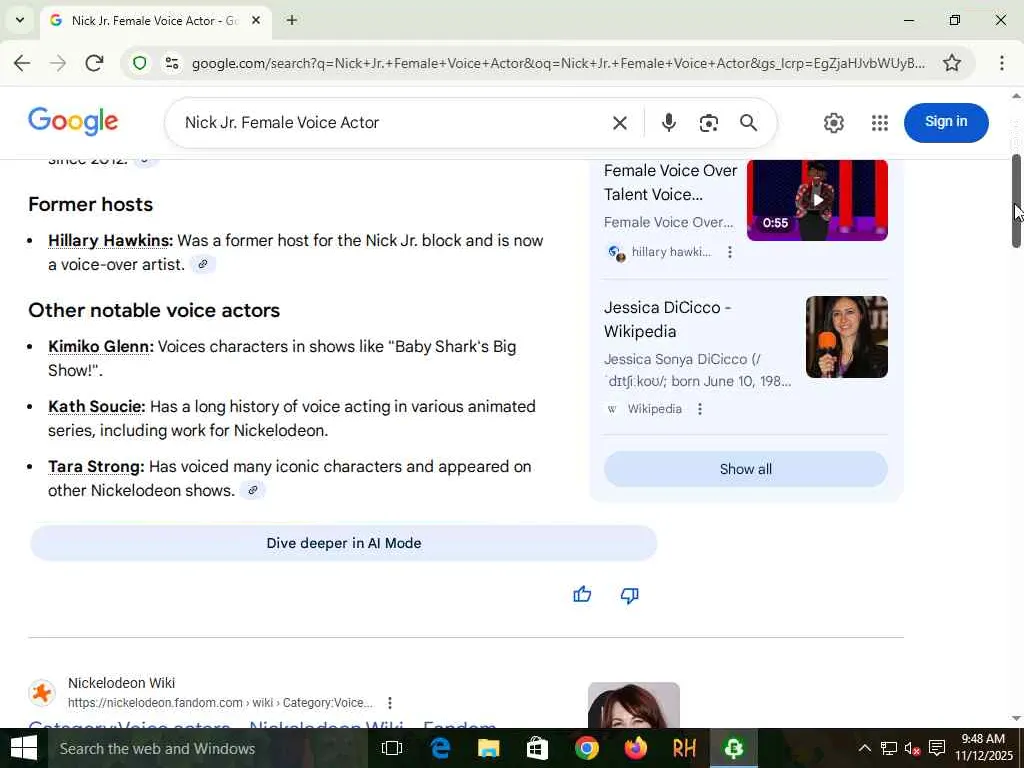Open source link after voice-over artist
Viewport: 1024px width, 768px height.
click(203, 264)
